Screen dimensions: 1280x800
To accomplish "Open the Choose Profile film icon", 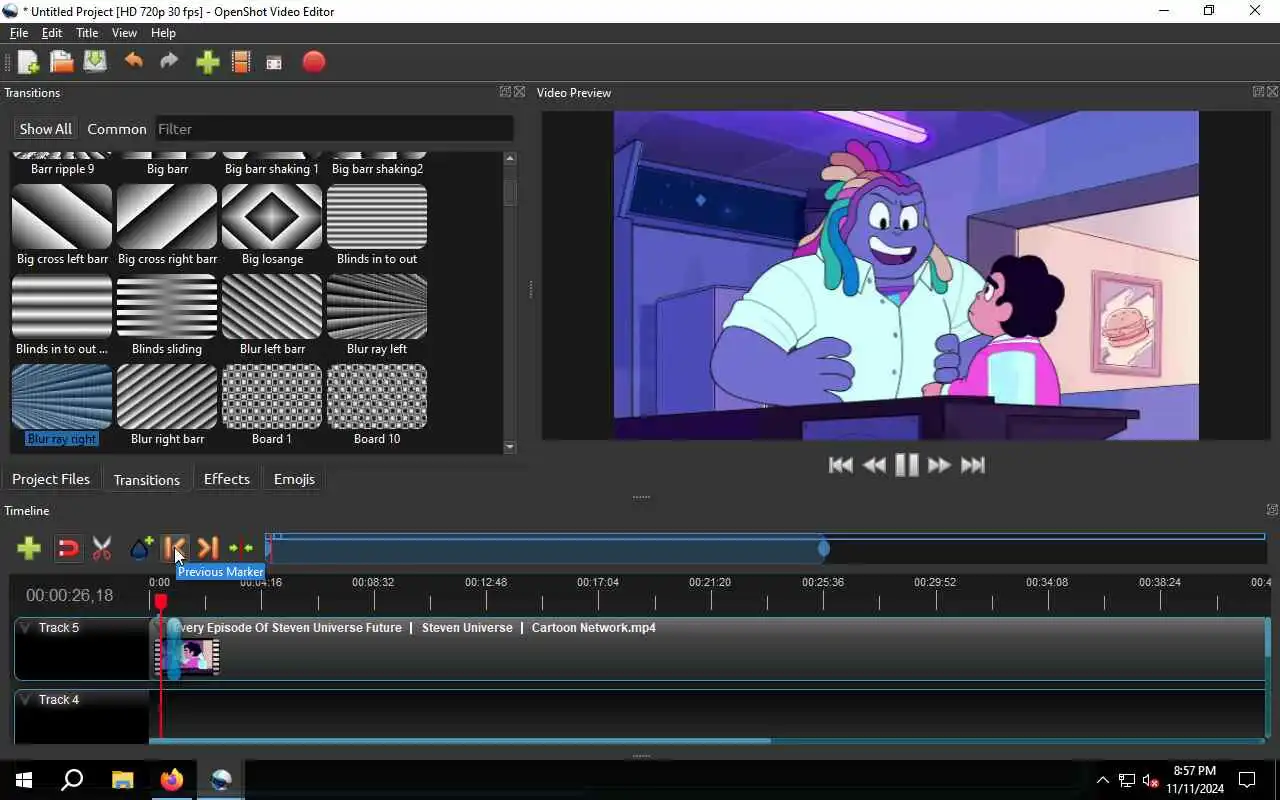I will (x=241, y=62).
